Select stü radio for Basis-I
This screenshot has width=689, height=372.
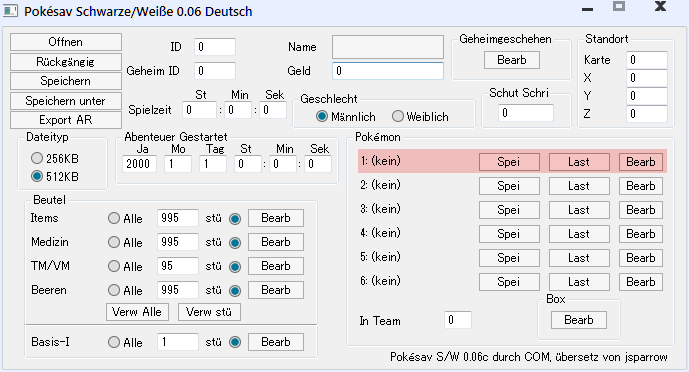[235, 342]
